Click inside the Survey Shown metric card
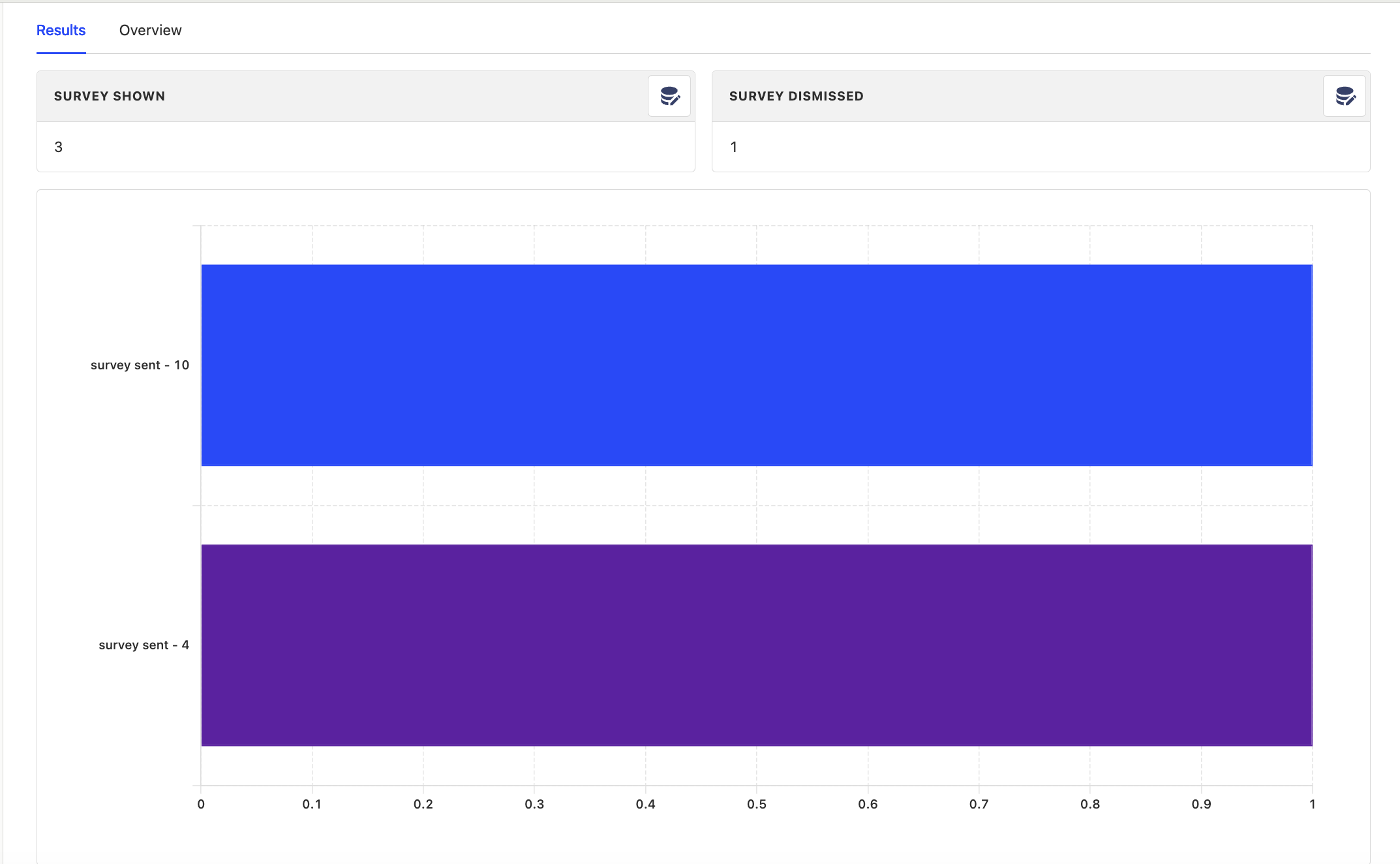 pos(365,147)
